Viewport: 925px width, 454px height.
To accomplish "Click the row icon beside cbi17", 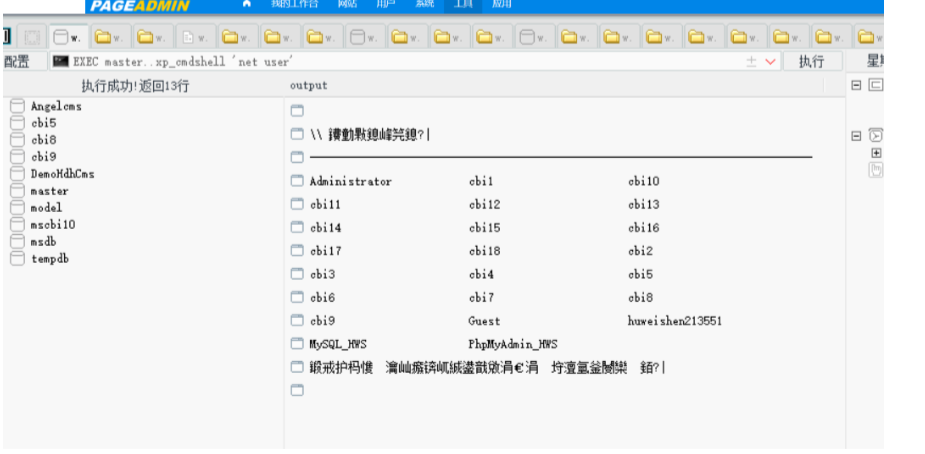I will (x=297, y=251).
